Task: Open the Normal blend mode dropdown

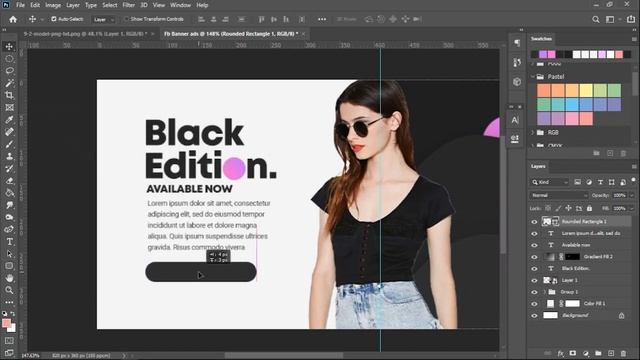Action: pyautogui.click(x=559, y=196)
